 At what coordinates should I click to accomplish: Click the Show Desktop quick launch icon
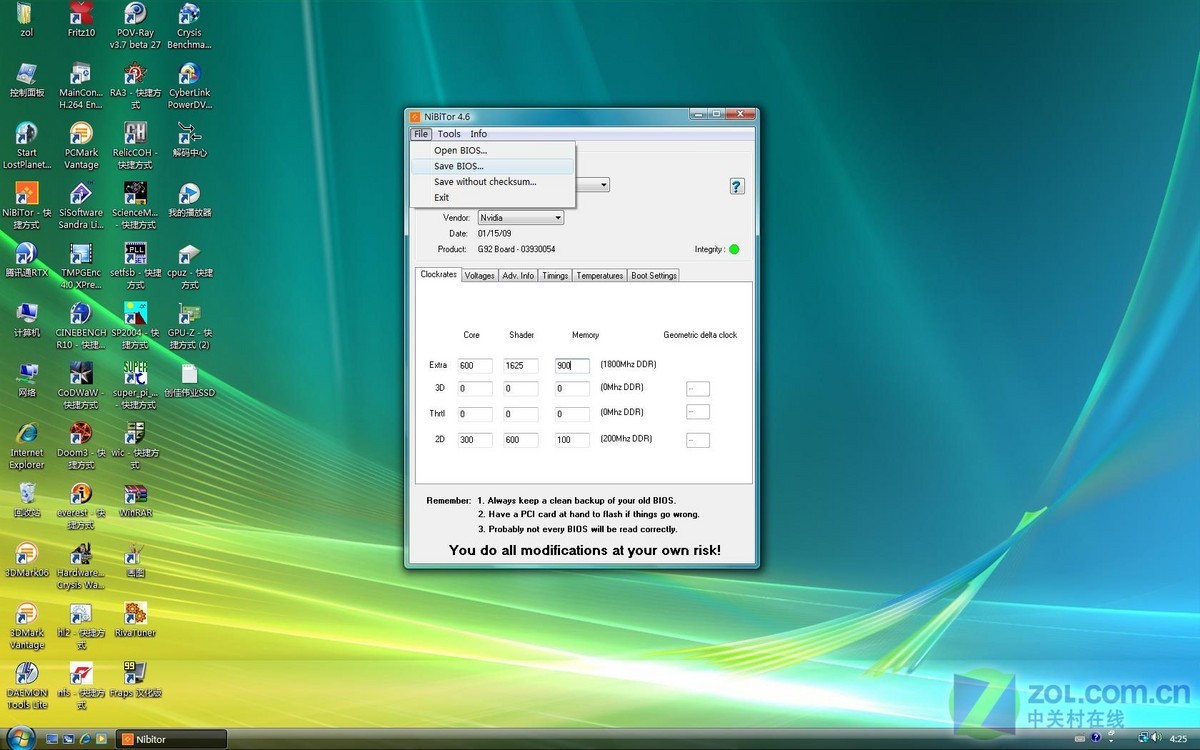53,739
